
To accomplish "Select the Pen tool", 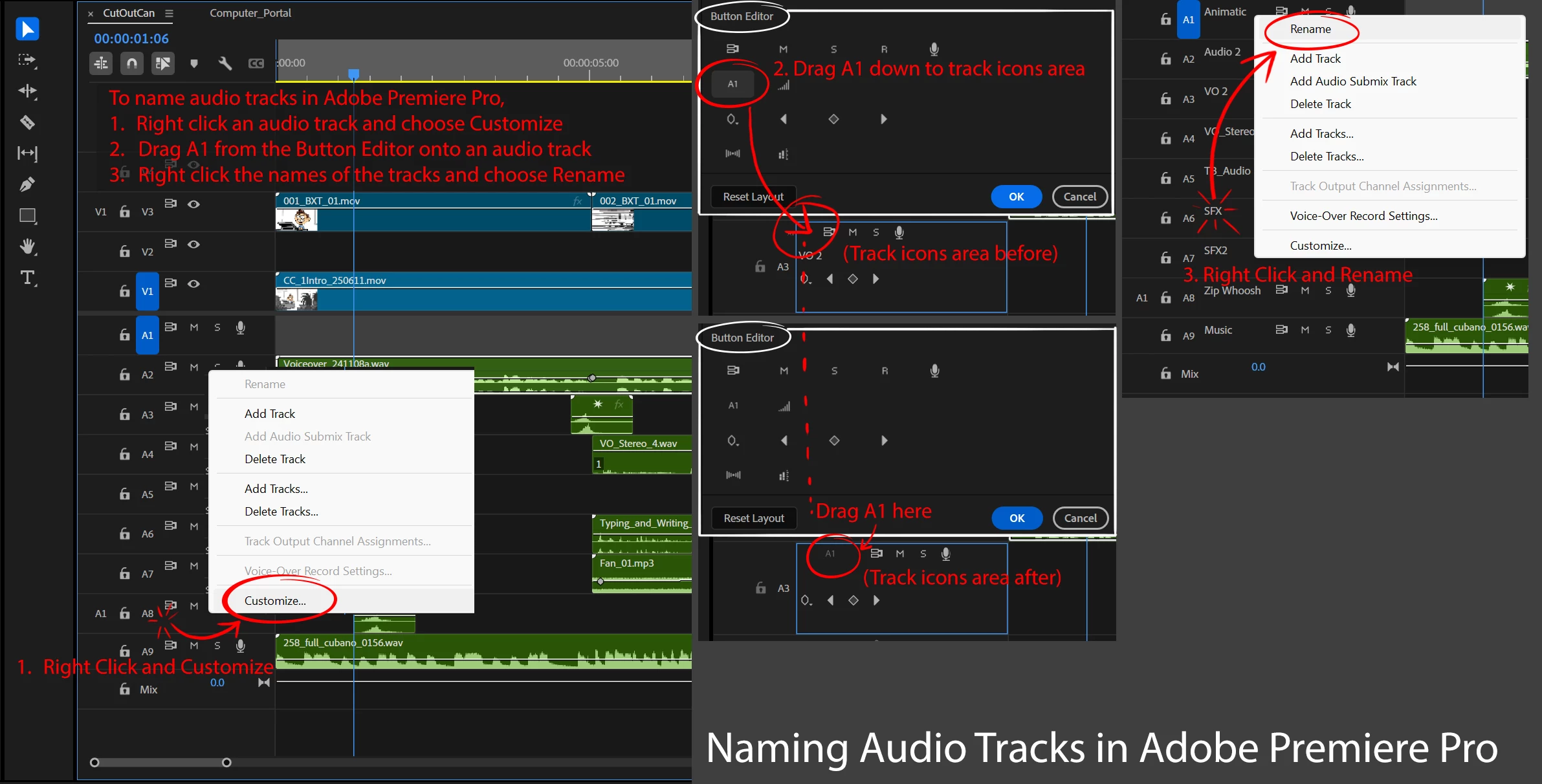I will [x=27, y=184].
